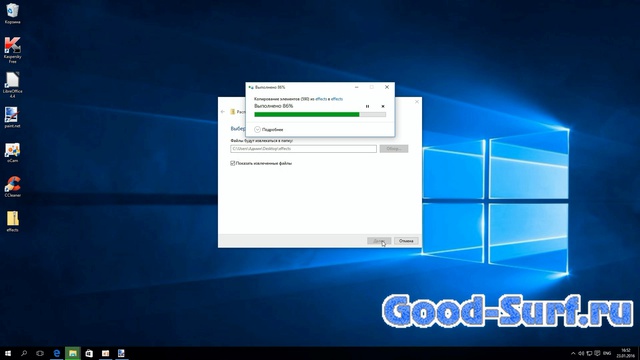
Task: Launch CCleaner from the desktop
Action: coord(12,187)
